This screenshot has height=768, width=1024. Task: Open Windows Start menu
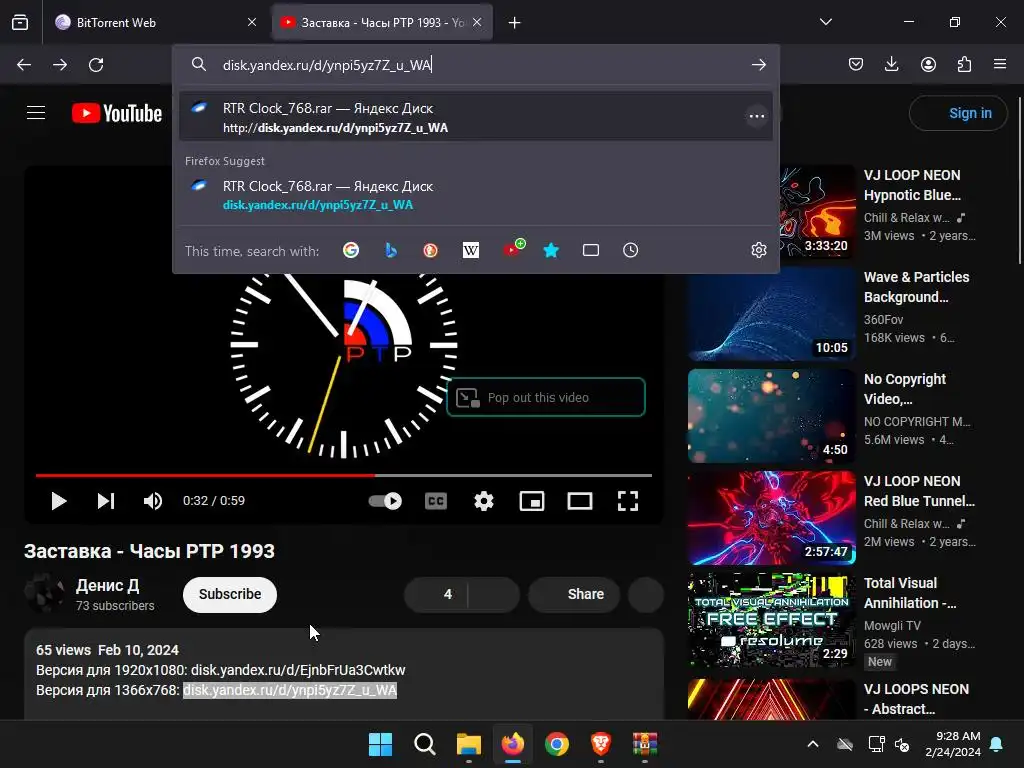click(x=380, y=744)
